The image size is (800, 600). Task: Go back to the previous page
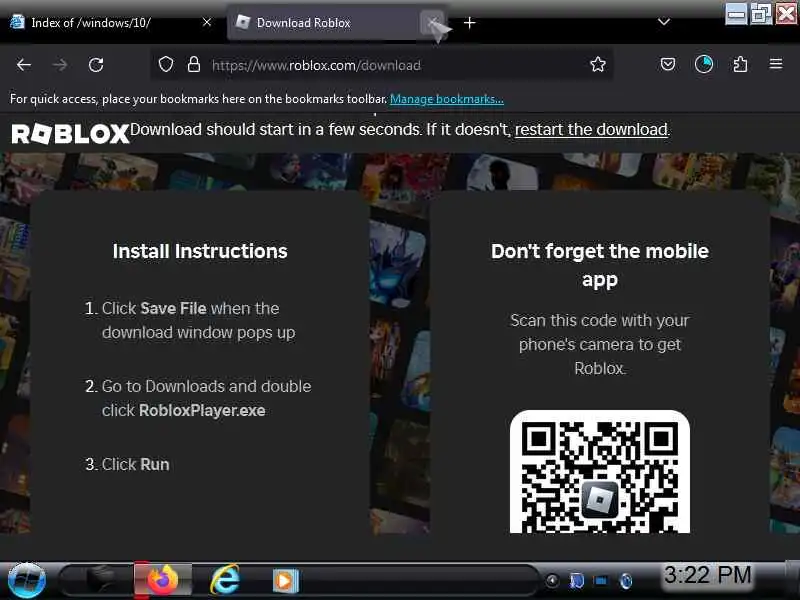coord(23,65)
